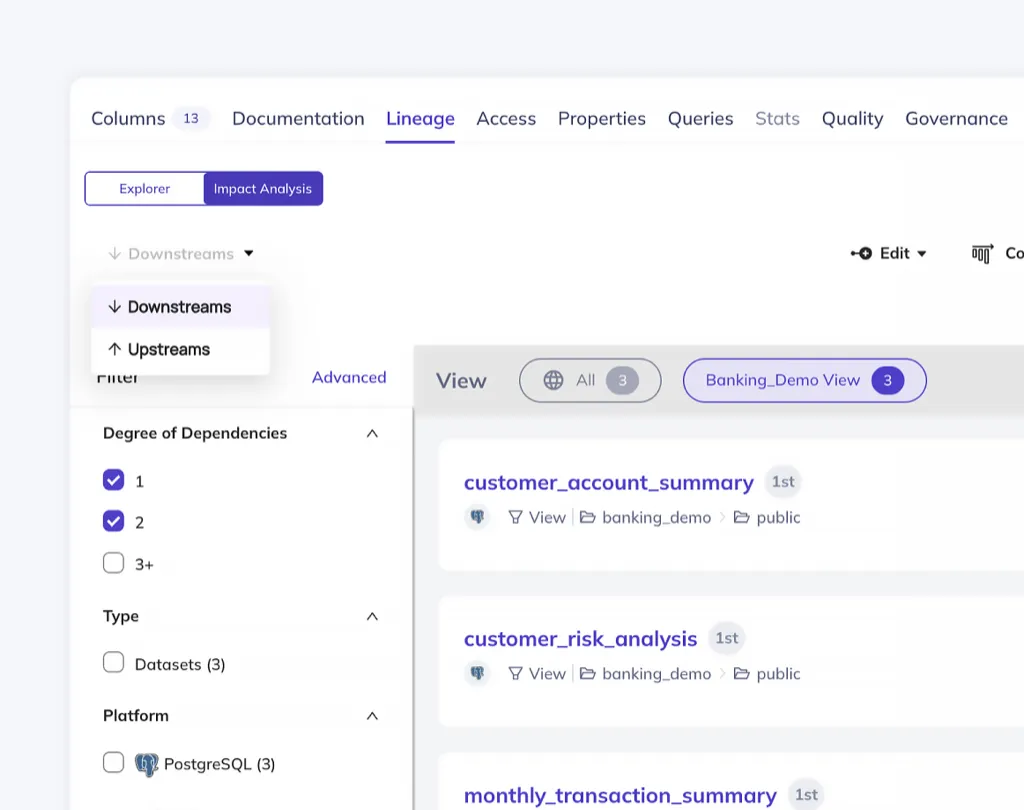This screenshot has height=810, width=1024.
Task: Click folder icon next to banking_demo in first result
Action: [x=588, y=517]
